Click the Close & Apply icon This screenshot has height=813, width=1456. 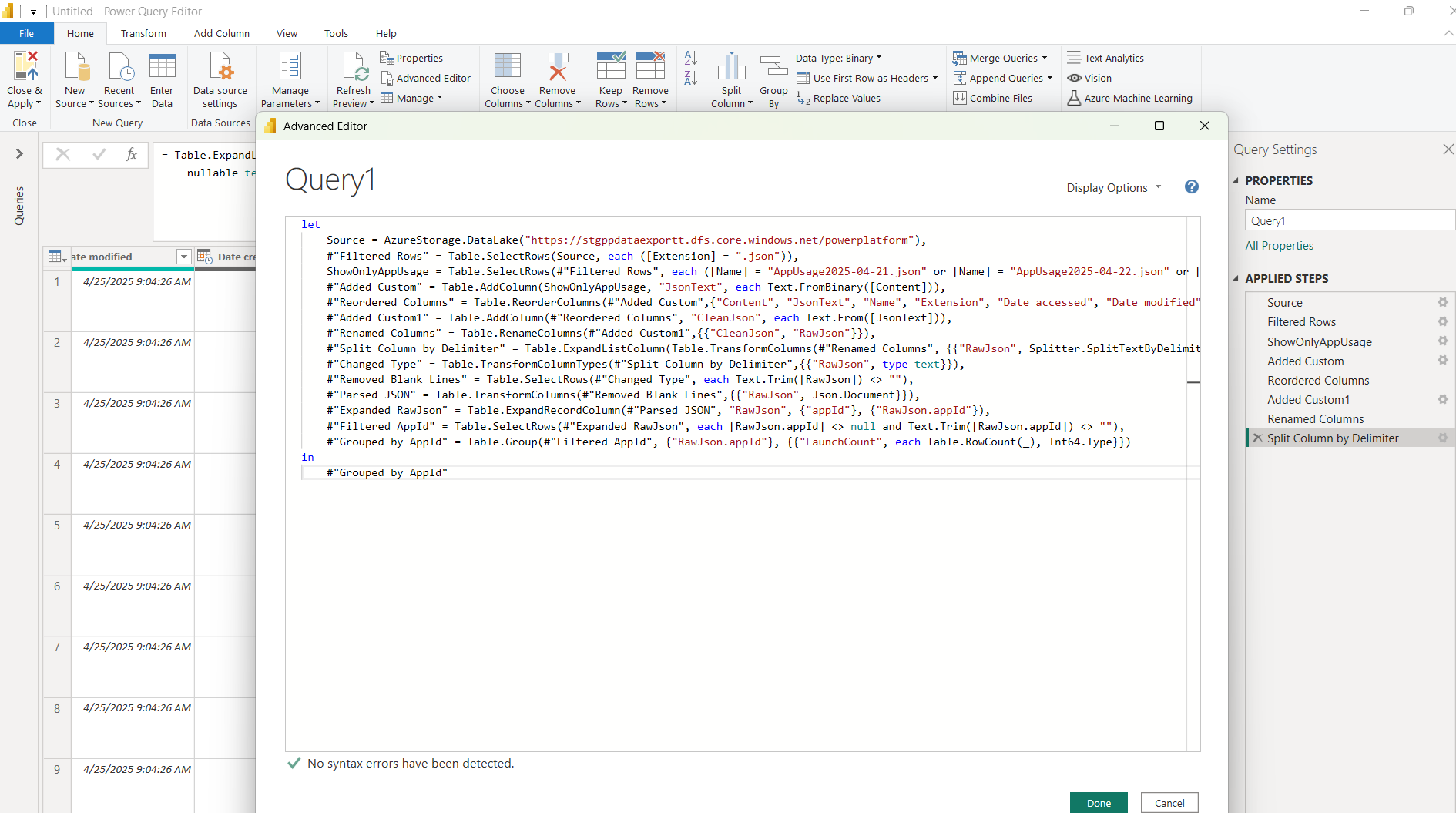click(x=25, y=67)
